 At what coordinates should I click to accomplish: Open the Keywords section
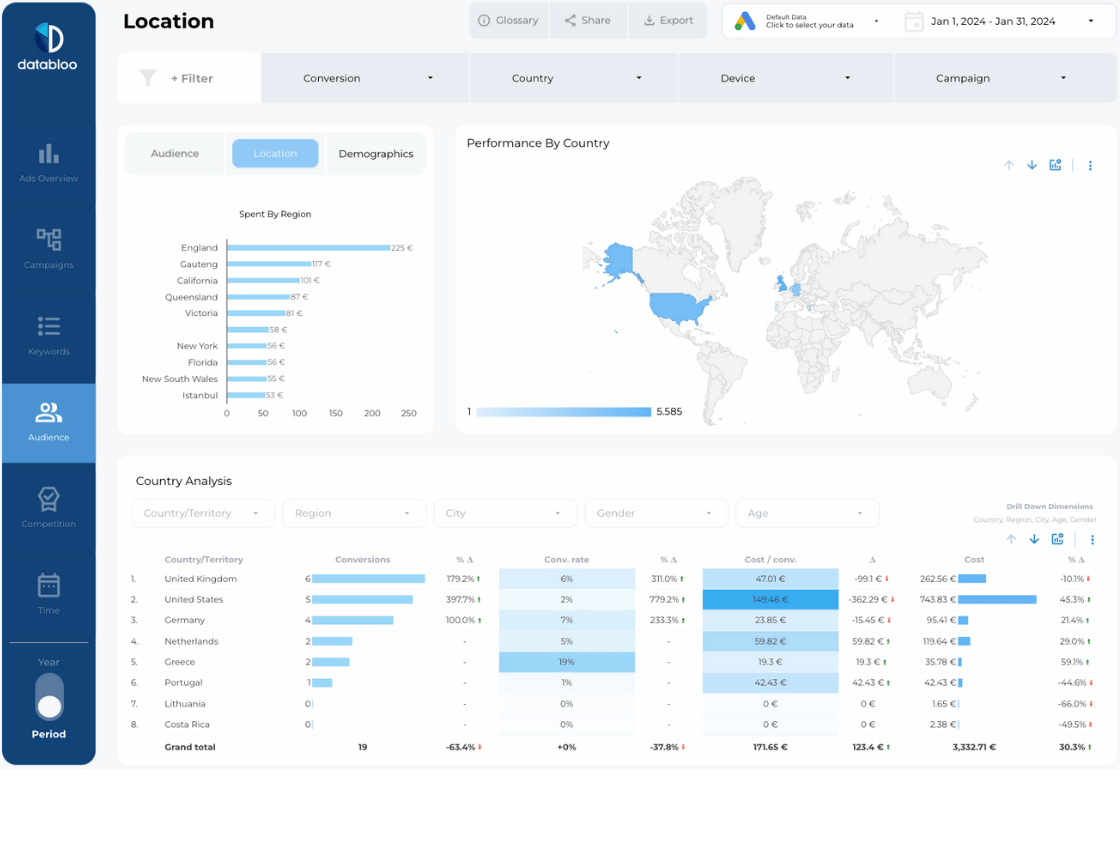pos(48,335)
